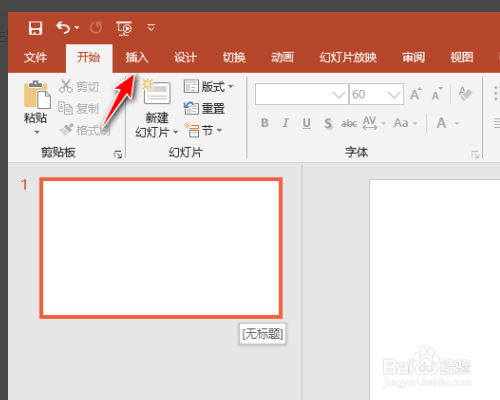This screenshot has width=500, height=400.
Task: Undo the last action
Action: pos(63,28)
